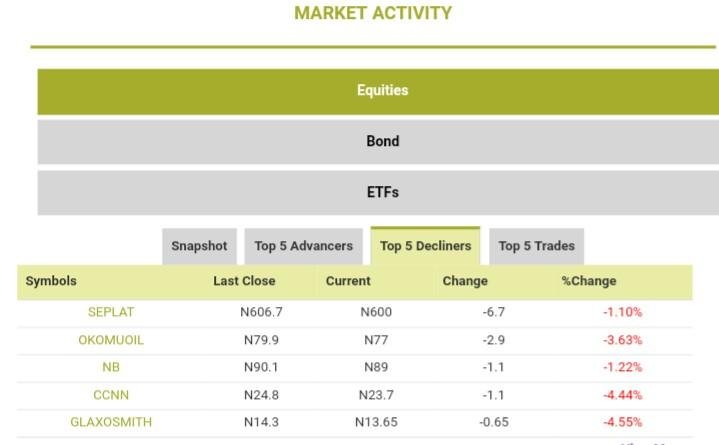This screenshot has width=719, height=445.
Task: Click the Symbols column header
Action: [51, 281]
